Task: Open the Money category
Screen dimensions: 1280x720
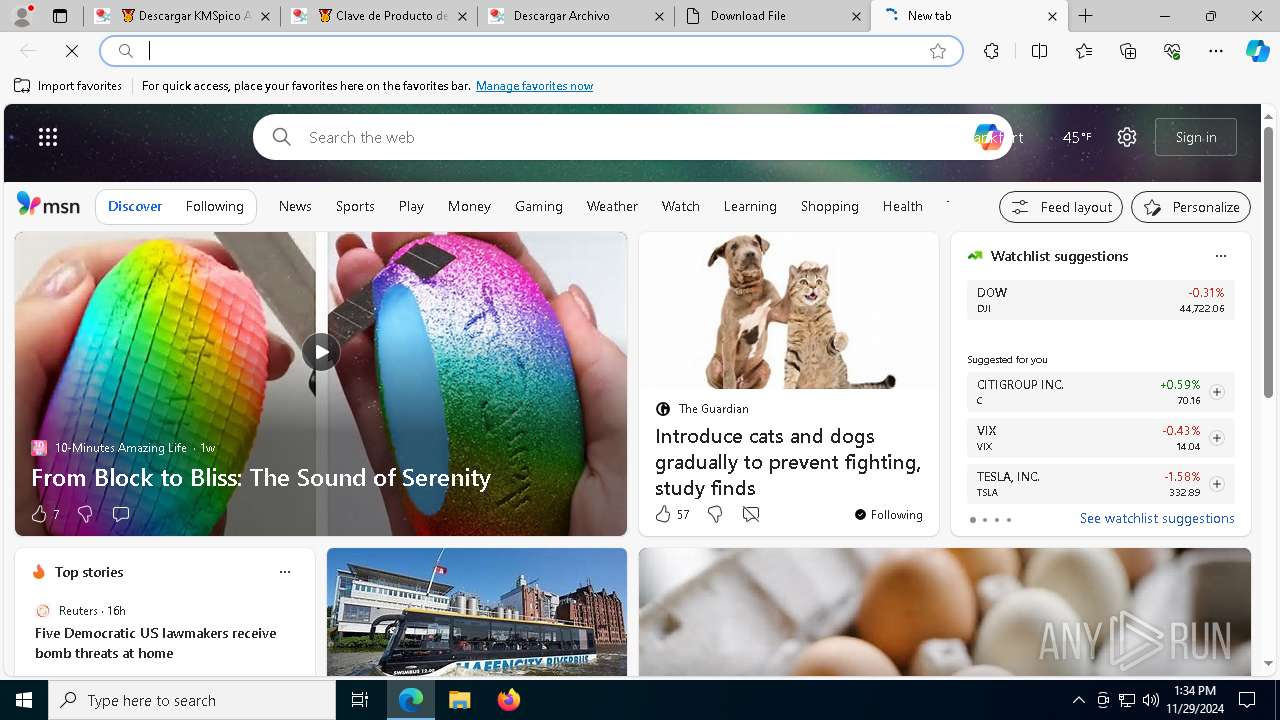Action: (x=469, y=206)
